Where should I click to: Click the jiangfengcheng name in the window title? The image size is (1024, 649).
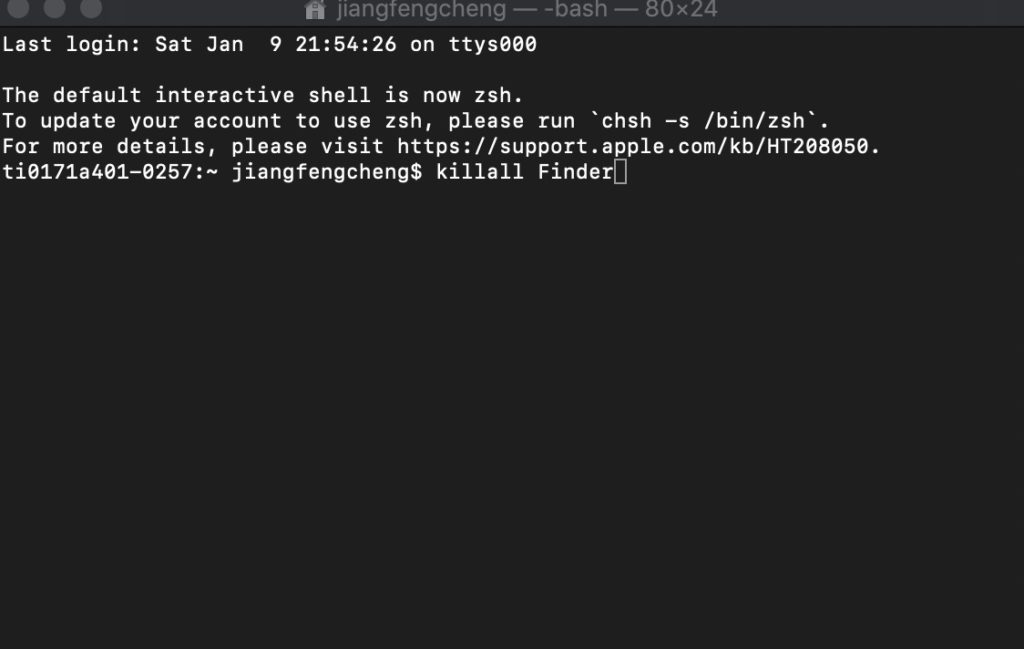coord(421,10)
